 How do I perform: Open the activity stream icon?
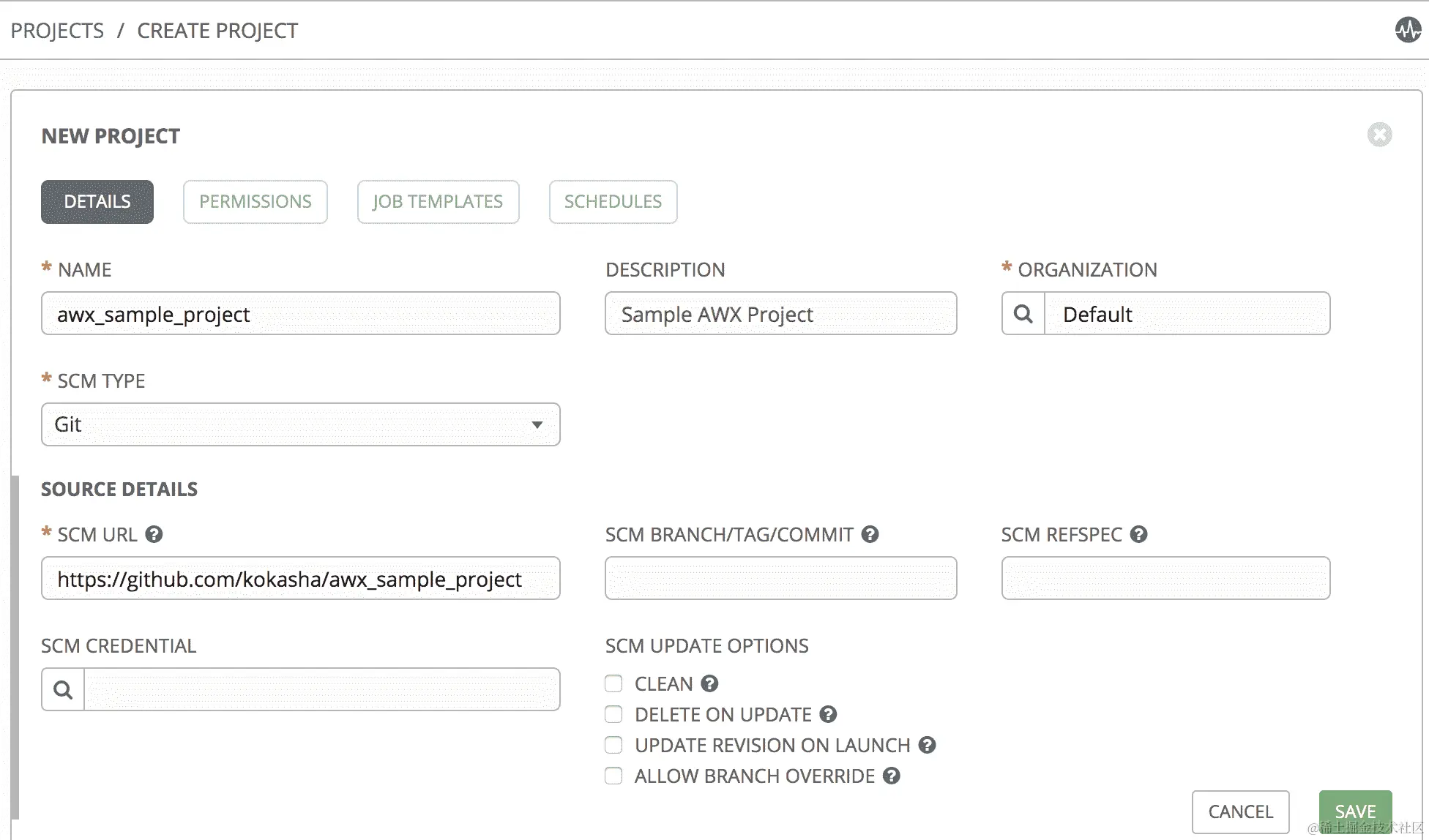(x=1407, y=30)
